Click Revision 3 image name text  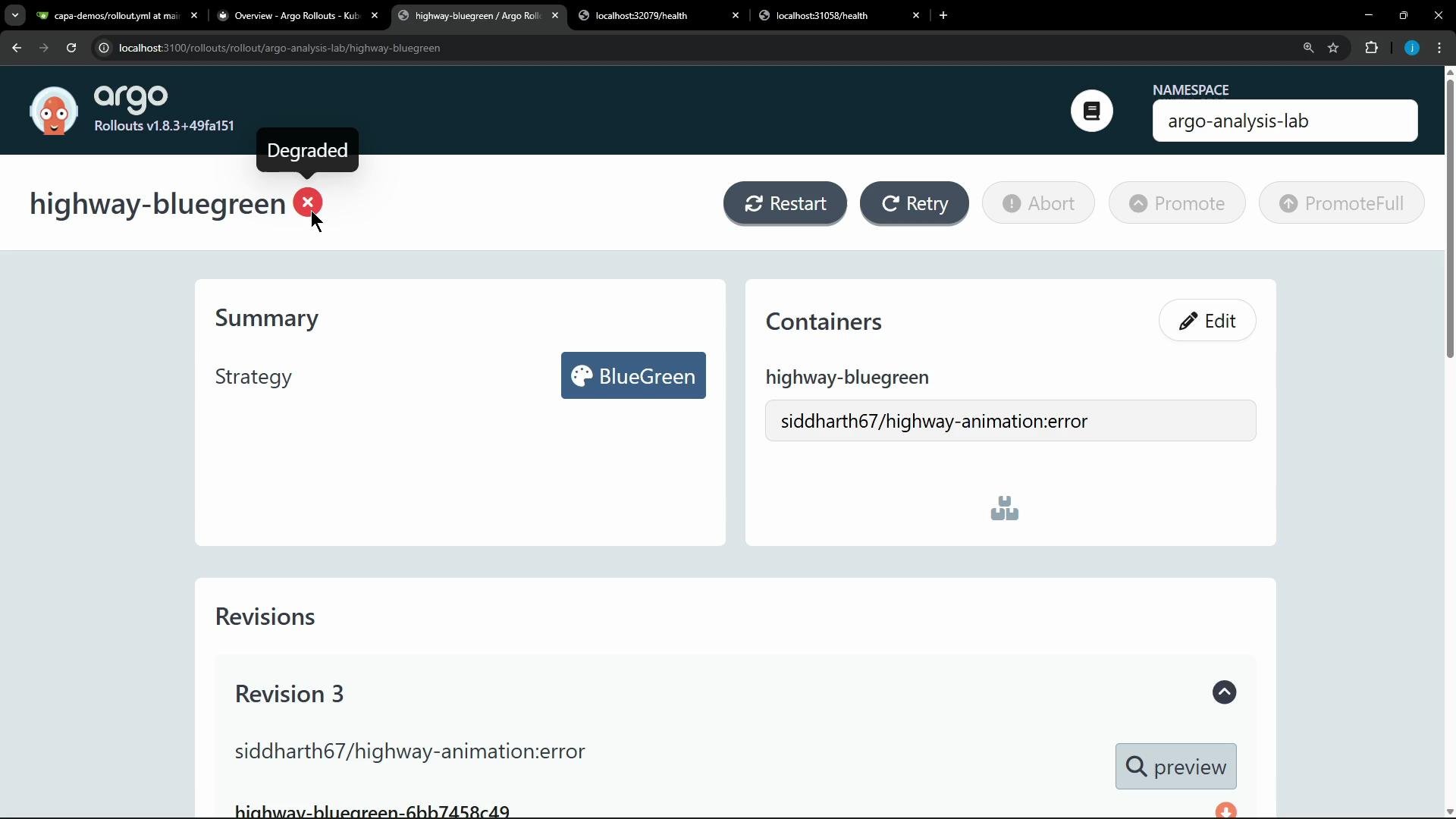pos(409,751)
